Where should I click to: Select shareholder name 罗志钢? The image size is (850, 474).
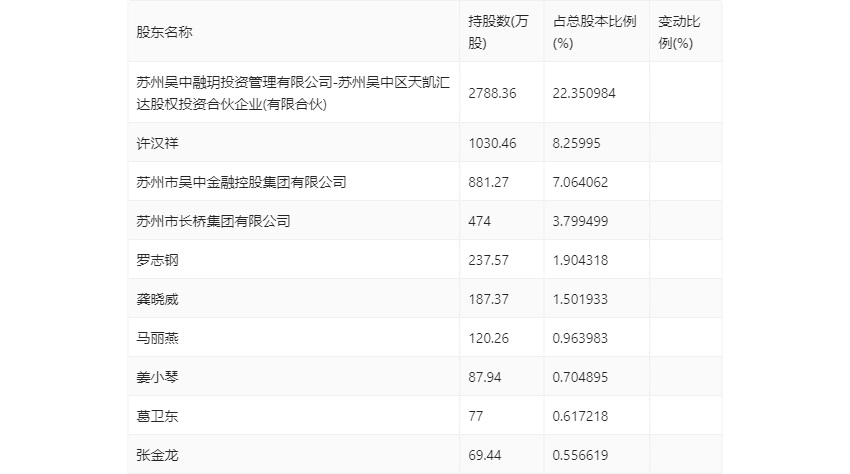(157, 260)
